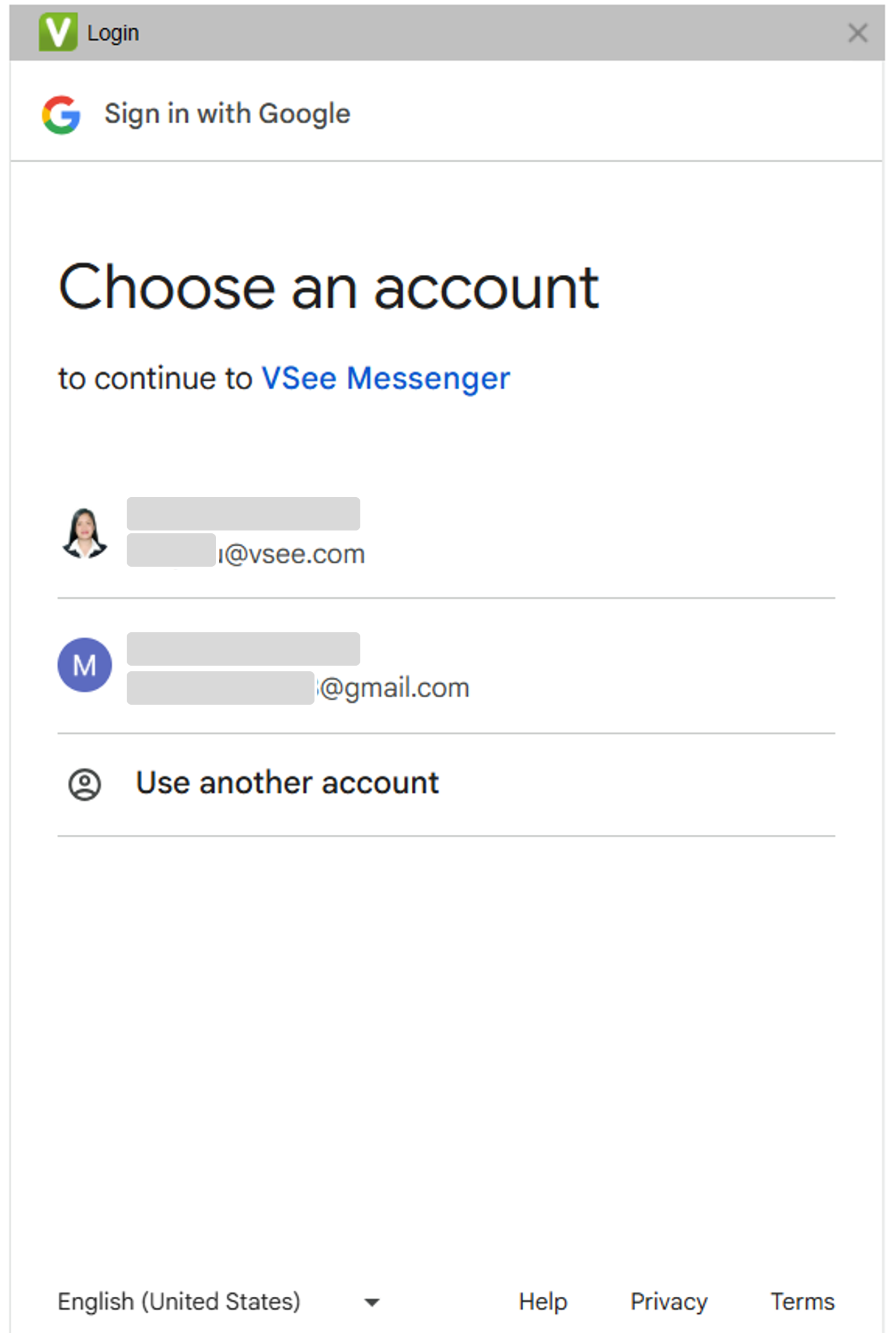Click the Login title in the title bar
Screen dimensions: 896x1333
pyautogui.click(x=113, y=33)
